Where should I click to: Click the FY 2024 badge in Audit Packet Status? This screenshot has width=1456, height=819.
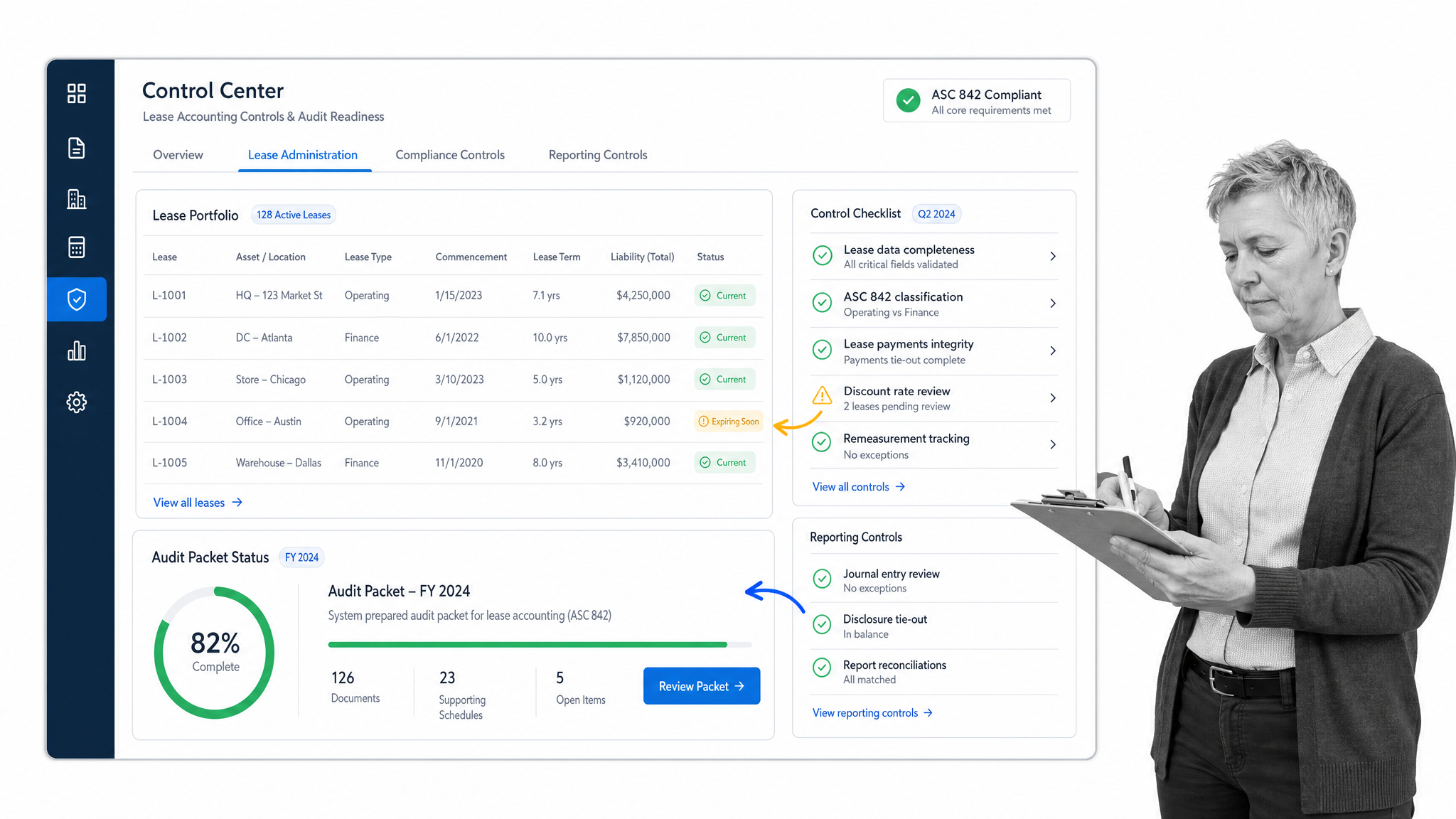pos(301,557)
